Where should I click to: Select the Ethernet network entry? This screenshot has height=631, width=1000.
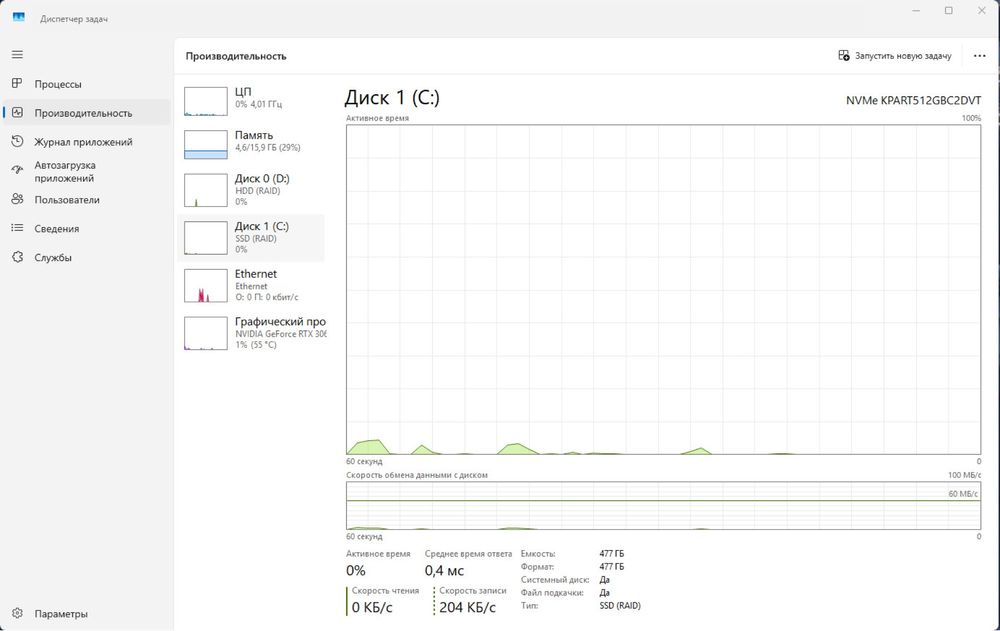251,285
